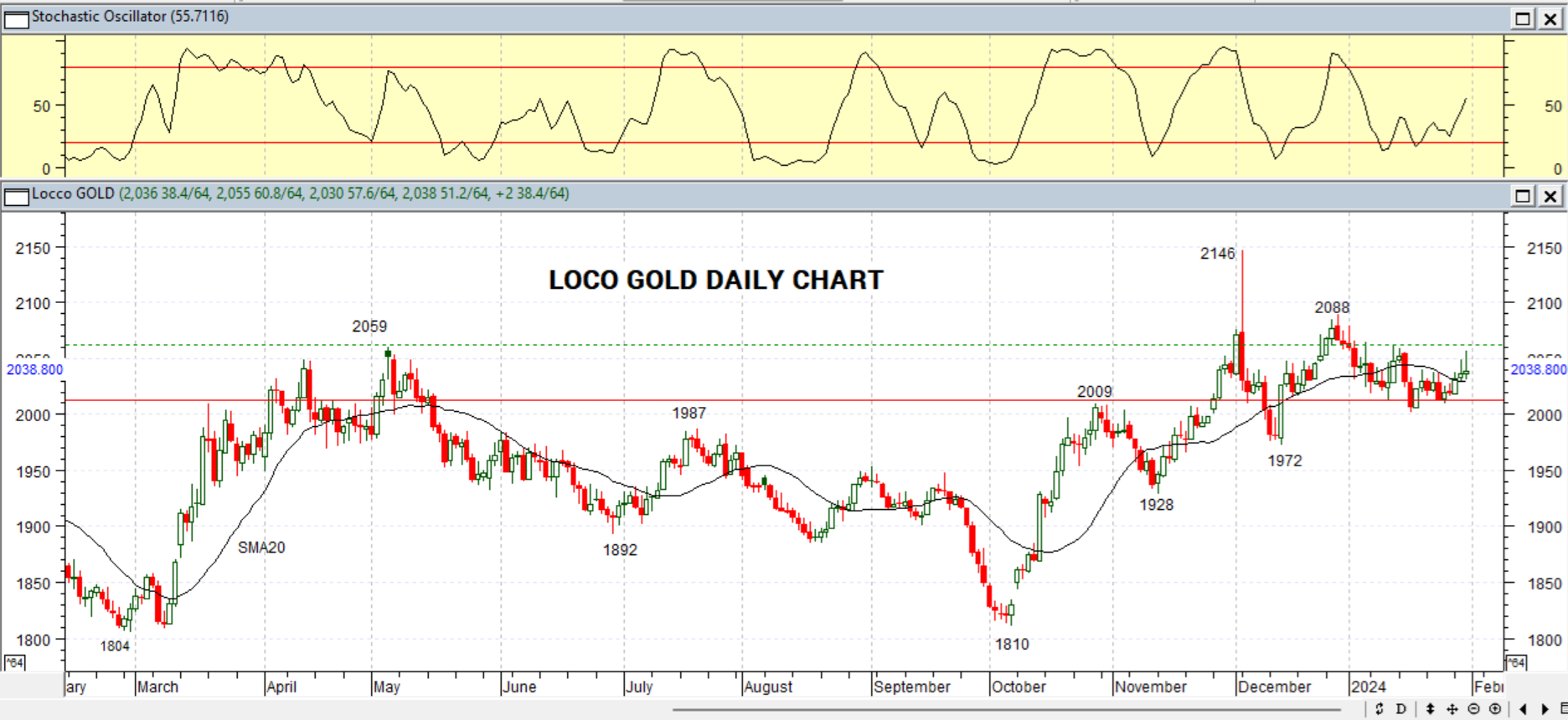Click the left arrow to move chart back
Viewport: 1568px width, 720px height.
1523,709
